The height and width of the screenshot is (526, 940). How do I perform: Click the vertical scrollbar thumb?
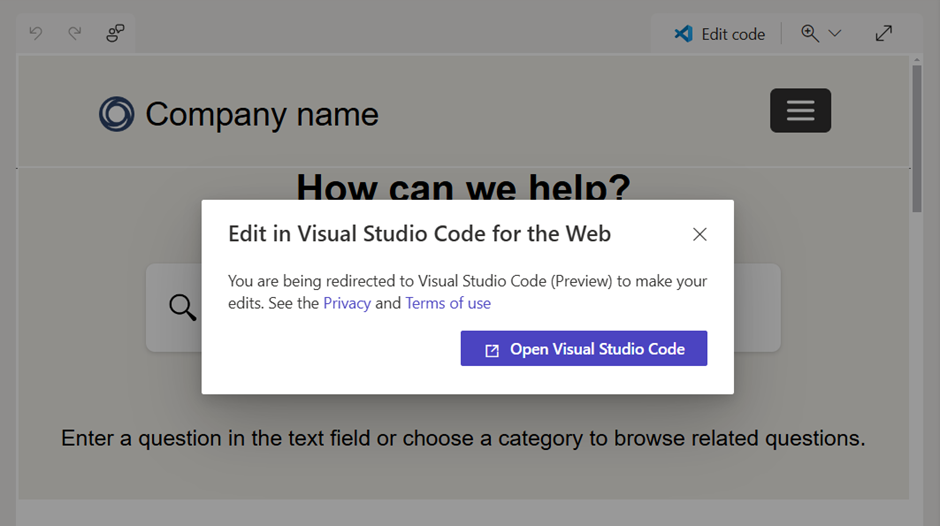[x=917, y=140]
